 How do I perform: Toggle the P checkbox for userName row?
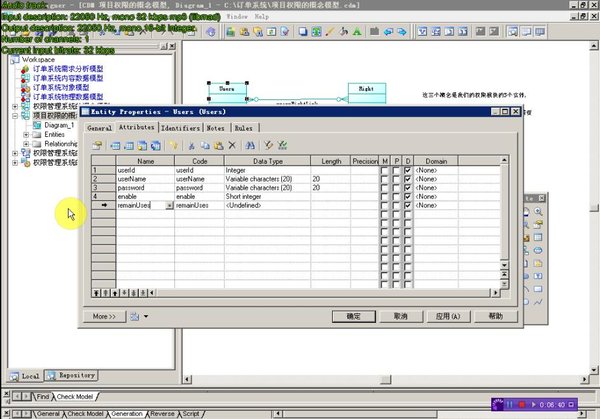coord(396,179)
